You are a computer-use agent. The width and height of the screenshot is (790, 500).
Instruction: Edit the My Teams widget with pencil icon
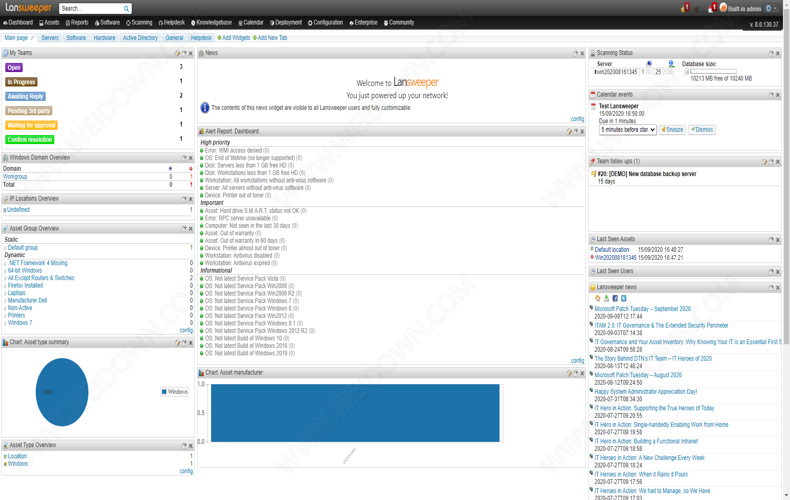[x=177, y=53]
